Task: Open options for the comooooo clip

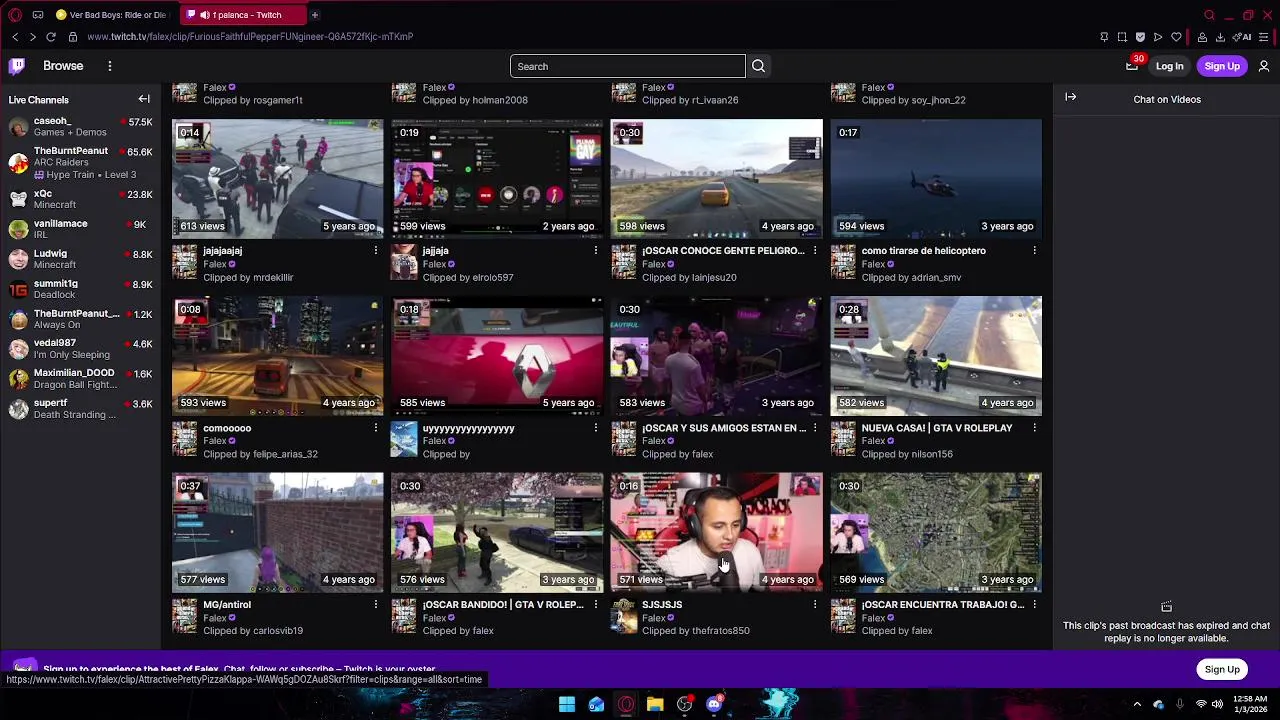Action: [376, 428]
